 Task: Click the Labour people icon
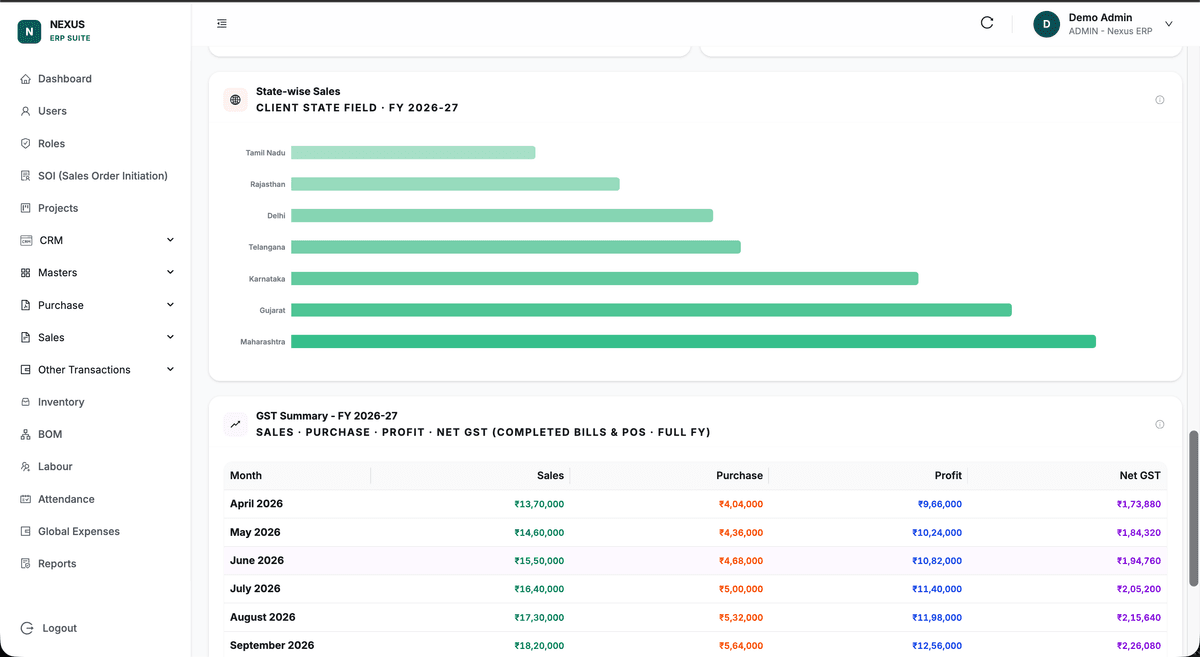click(x=25, y=467)
